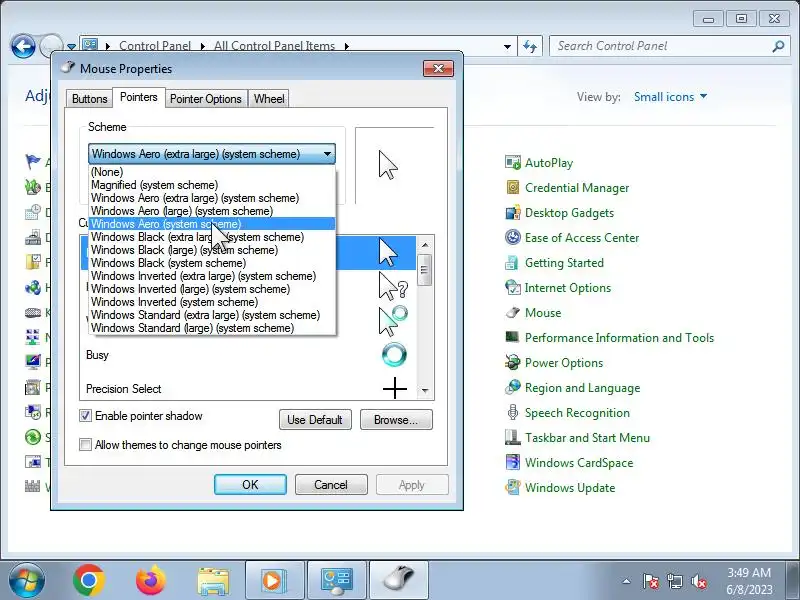800x600 pixels.
Task: Switch to the Wheel tab
Action: (x=269, y=99)
